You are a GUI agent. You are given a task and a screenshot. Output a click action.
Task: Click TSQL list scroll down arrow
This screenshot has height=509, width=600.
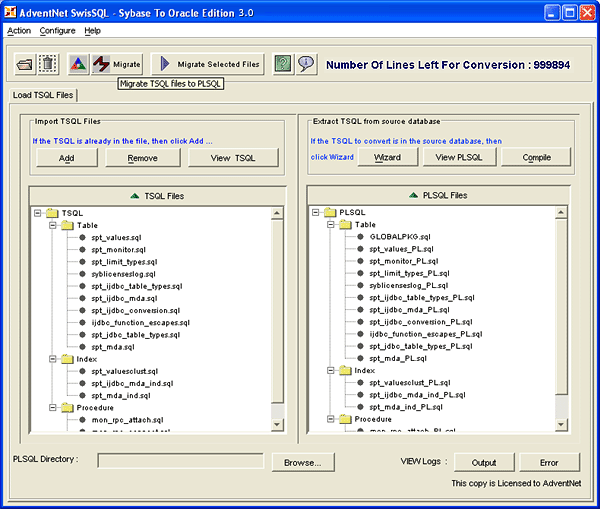[277, 424]
